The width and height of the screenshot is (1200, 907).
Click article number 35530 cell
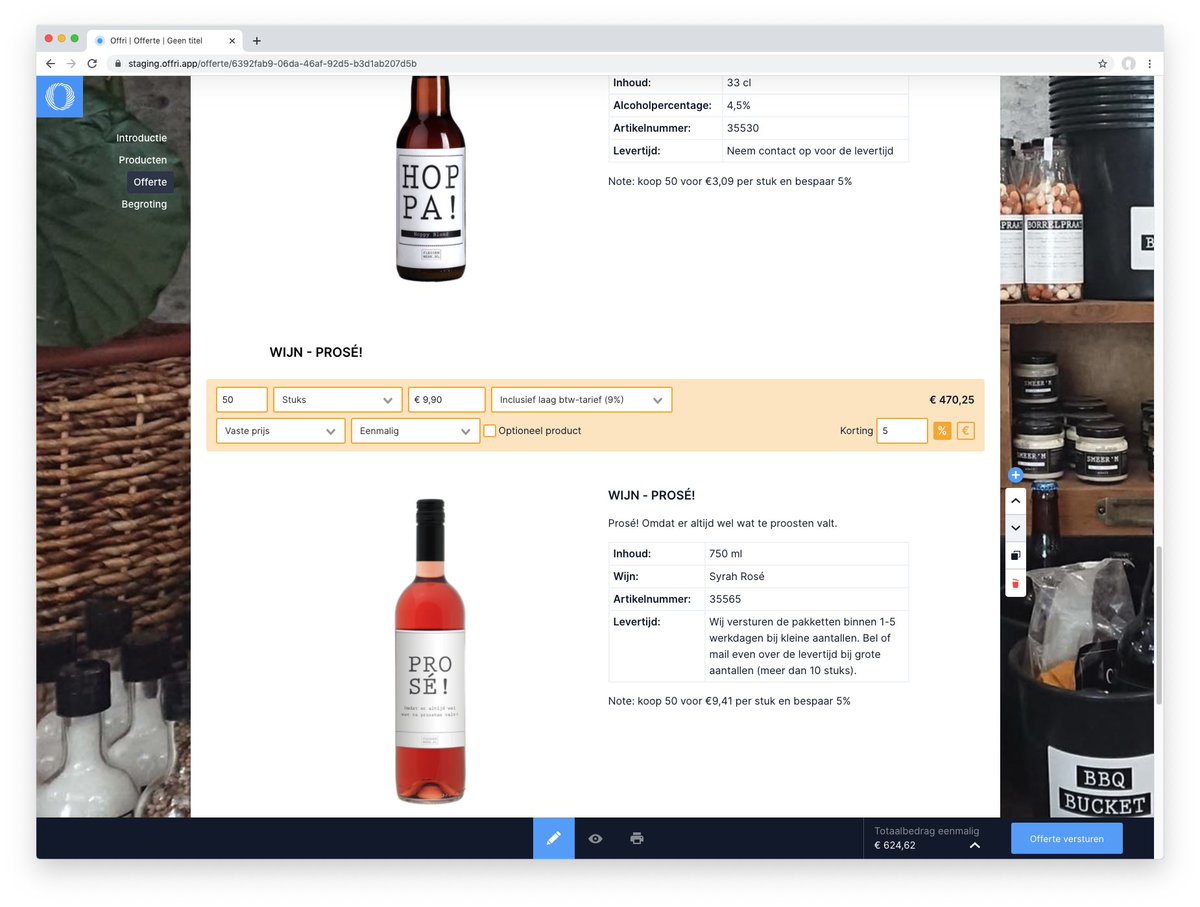coord(815,128)
